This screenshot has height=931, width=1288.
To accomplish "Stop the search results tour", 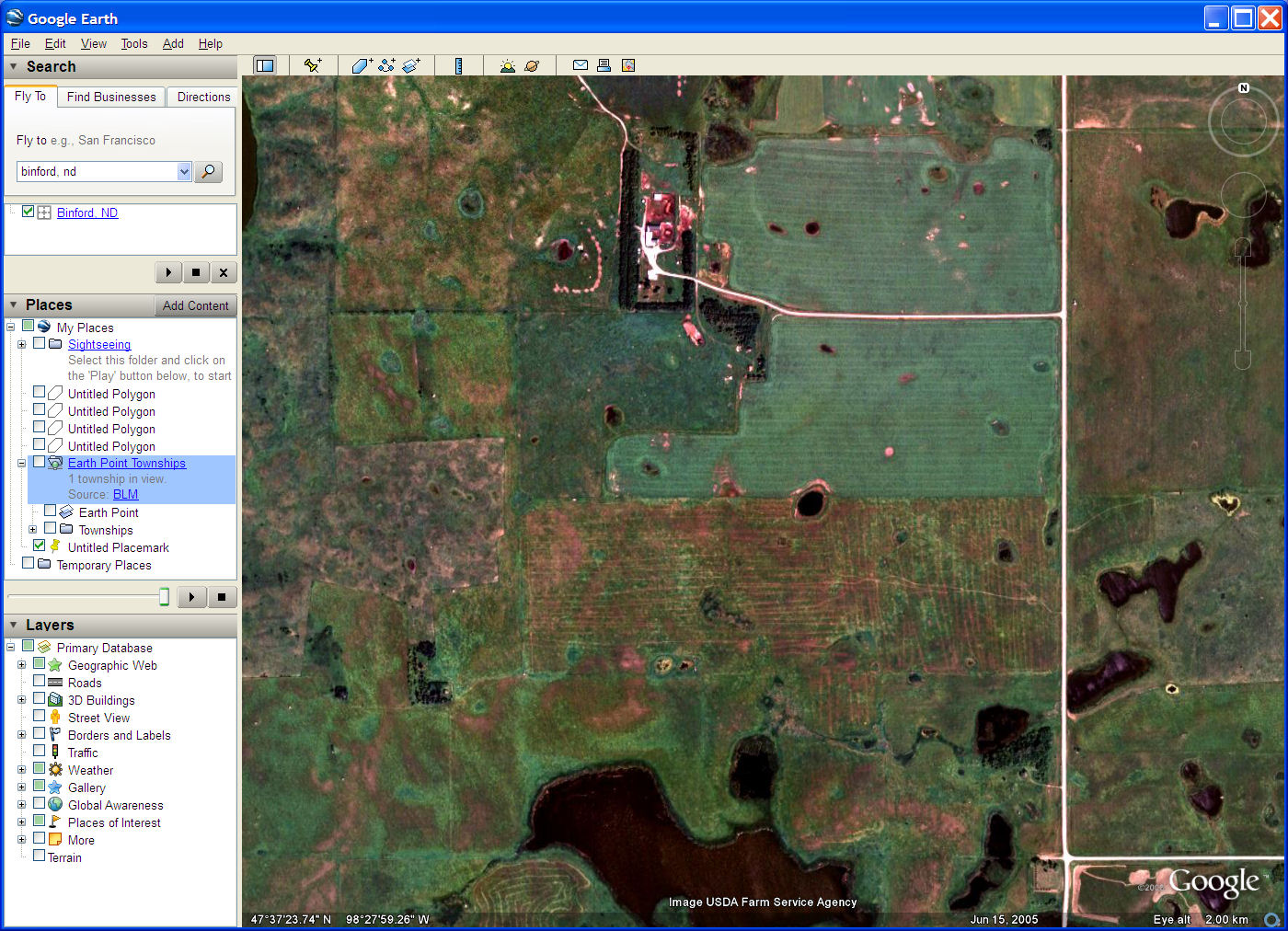I will 196,272.
